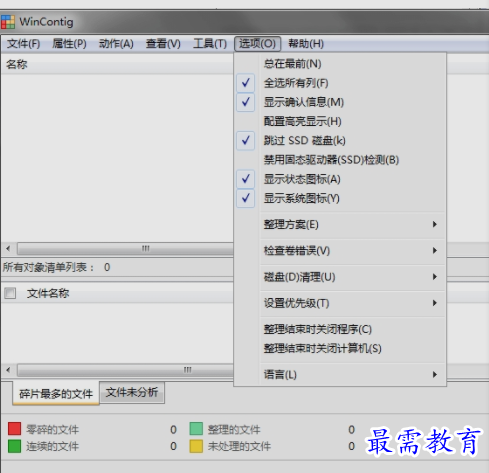
Task: Uncheck 显示确认信息(M) option
Action: (x=340, y=102)
